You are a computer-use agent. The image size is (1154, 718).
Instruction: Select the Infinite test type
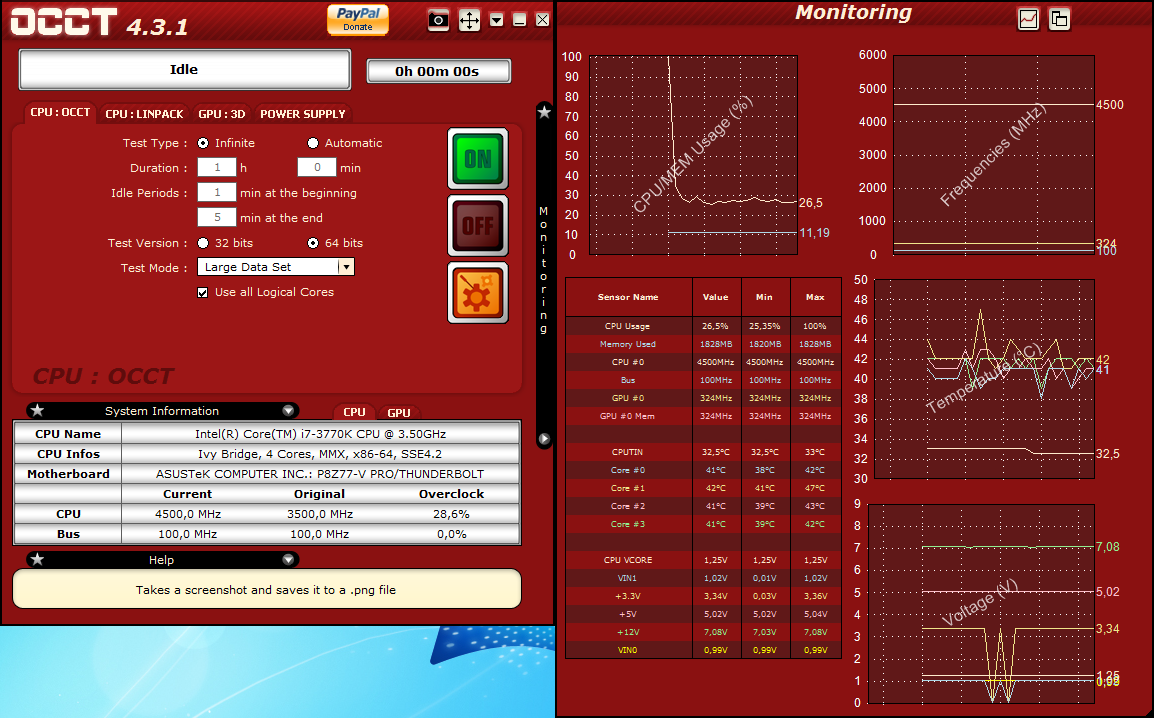203,143
